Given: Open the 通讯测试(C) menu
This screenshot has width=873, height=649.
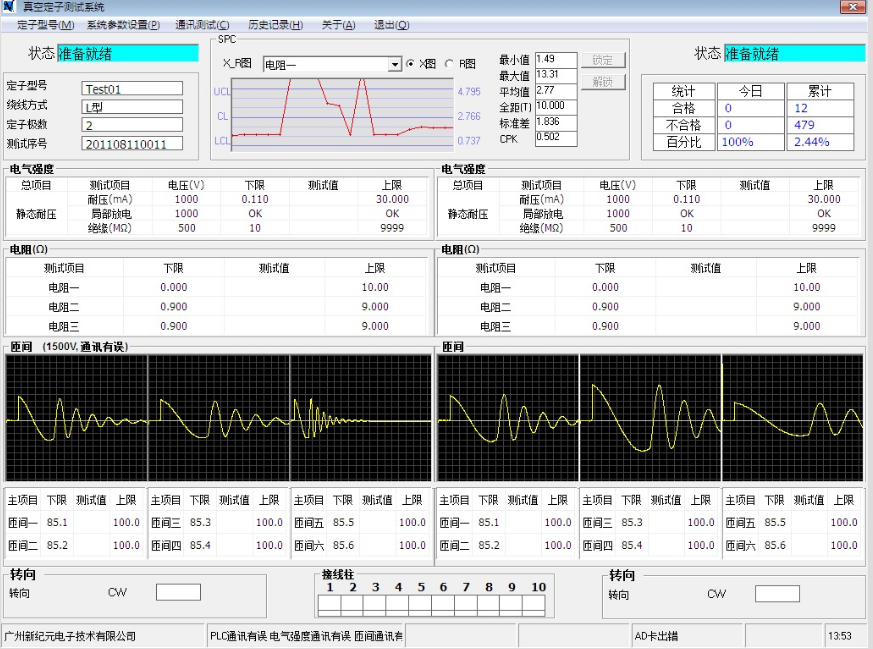Looking at the screenshot, I should point(202,25).
